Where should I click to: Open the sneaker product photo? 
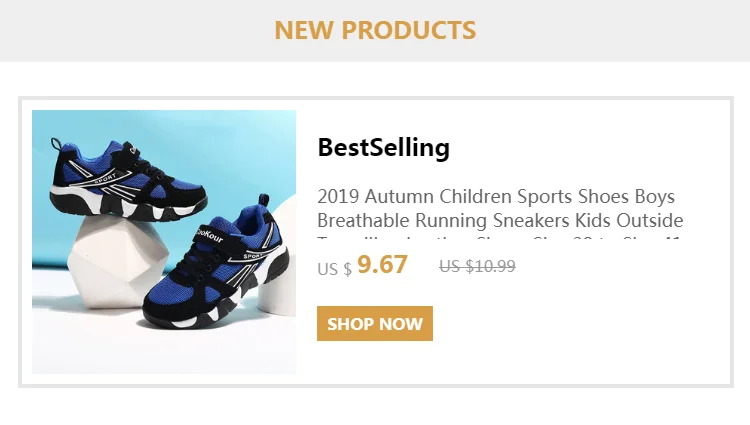(x=164, y=242)
